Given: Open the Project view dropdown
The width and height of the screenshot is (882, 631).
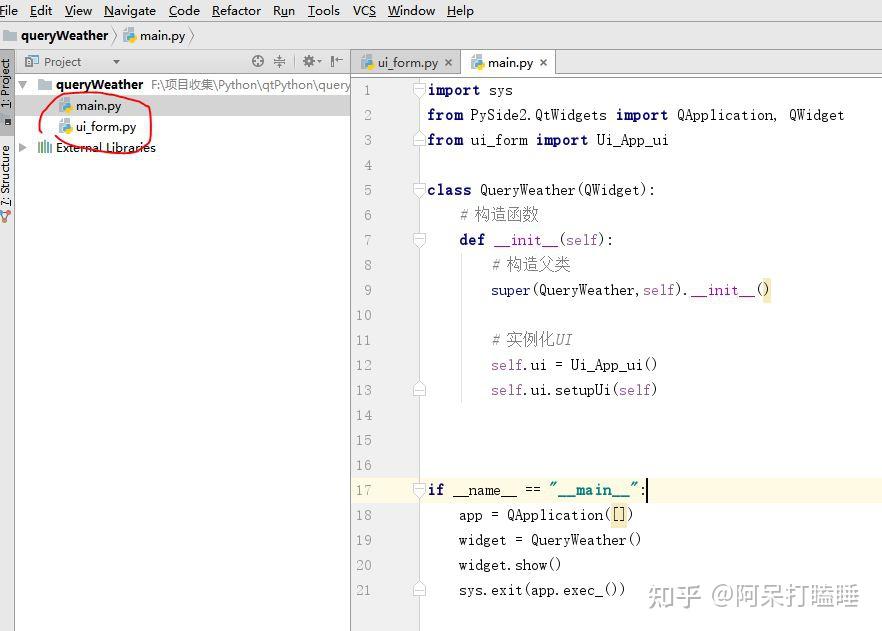Looking at the screenshot, I should pos(116,61).
